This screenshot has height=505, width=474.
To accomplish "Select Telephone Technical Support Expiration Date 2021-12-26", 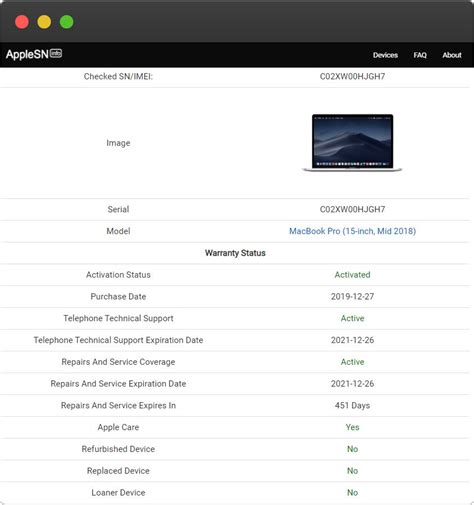I will click(352, 340).
